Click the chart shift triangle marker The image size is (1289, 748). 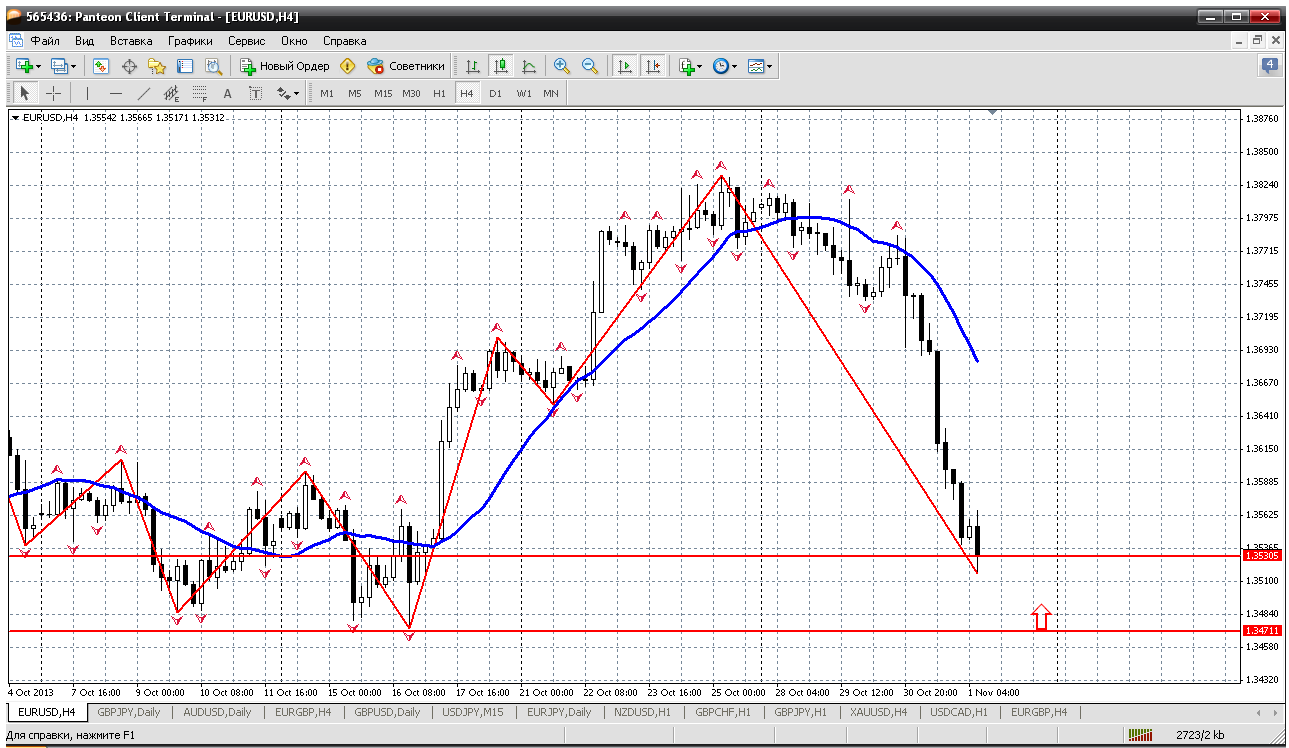tap(992, 113)
